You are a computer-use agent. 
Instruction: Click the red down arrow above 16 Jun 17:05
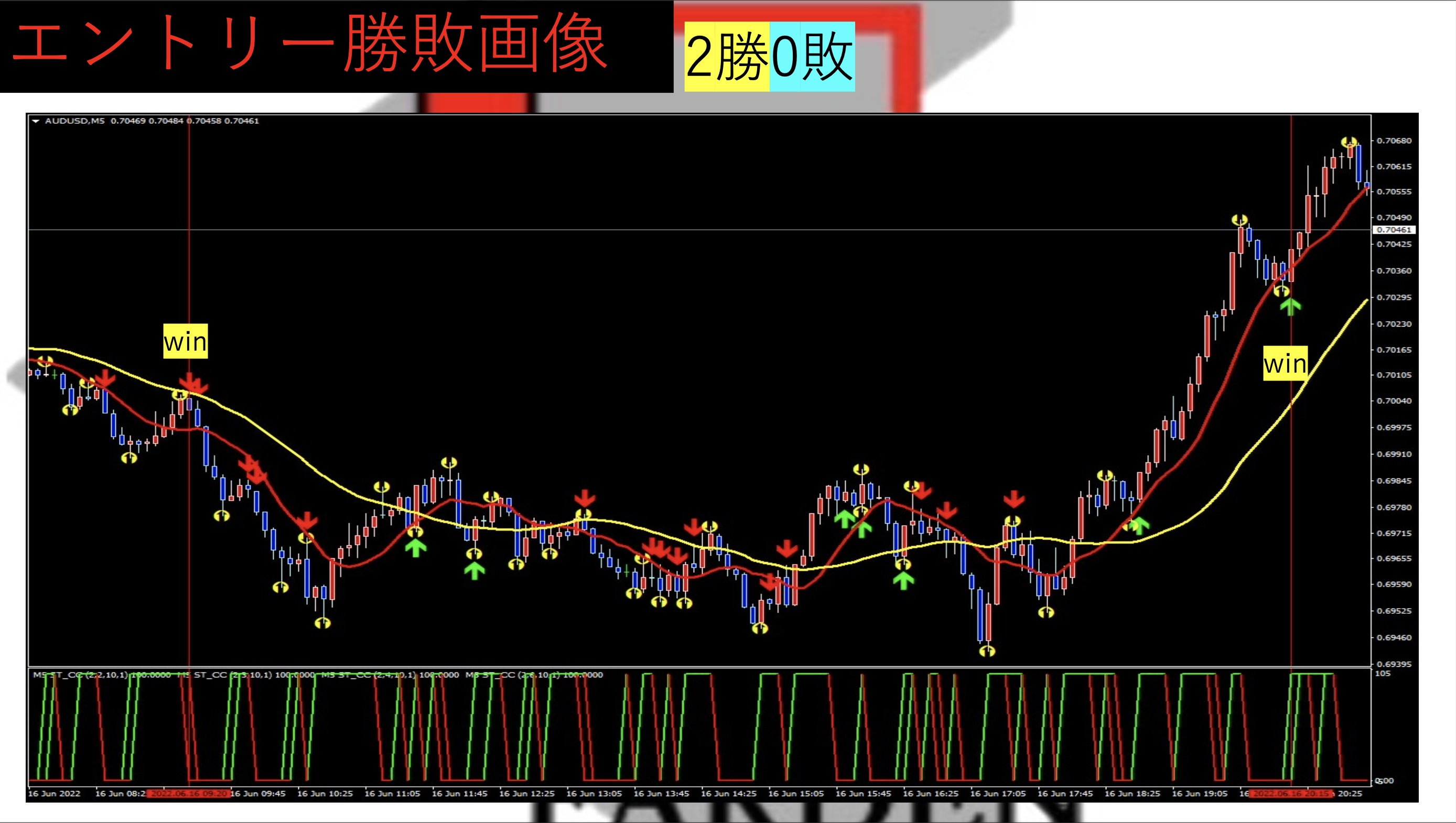1013,499
